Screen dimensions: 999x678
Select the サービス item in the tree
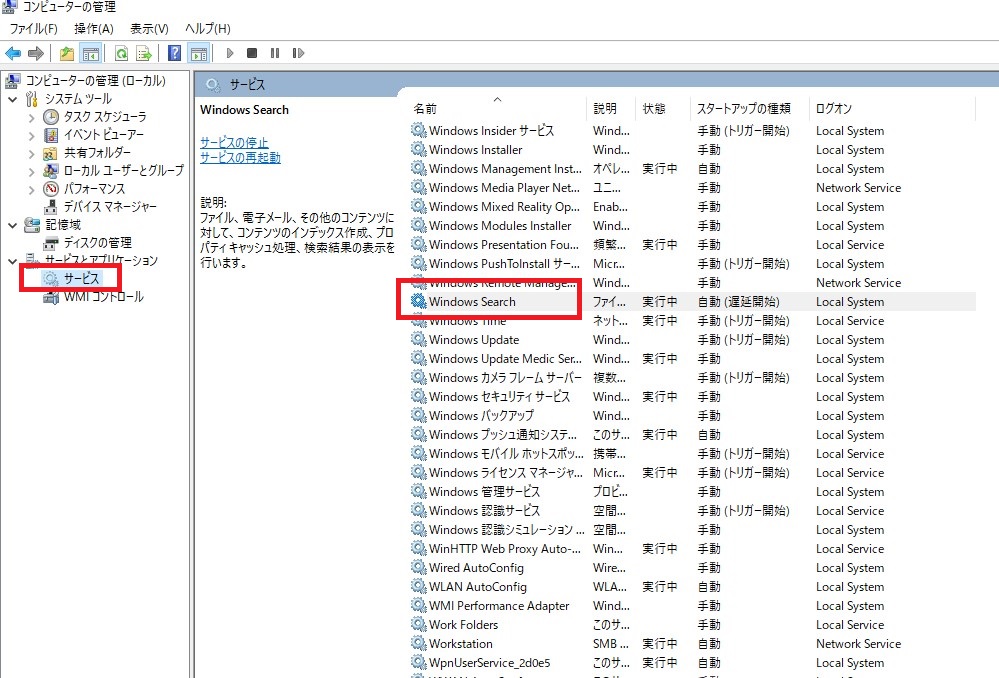tap(82, 278)
